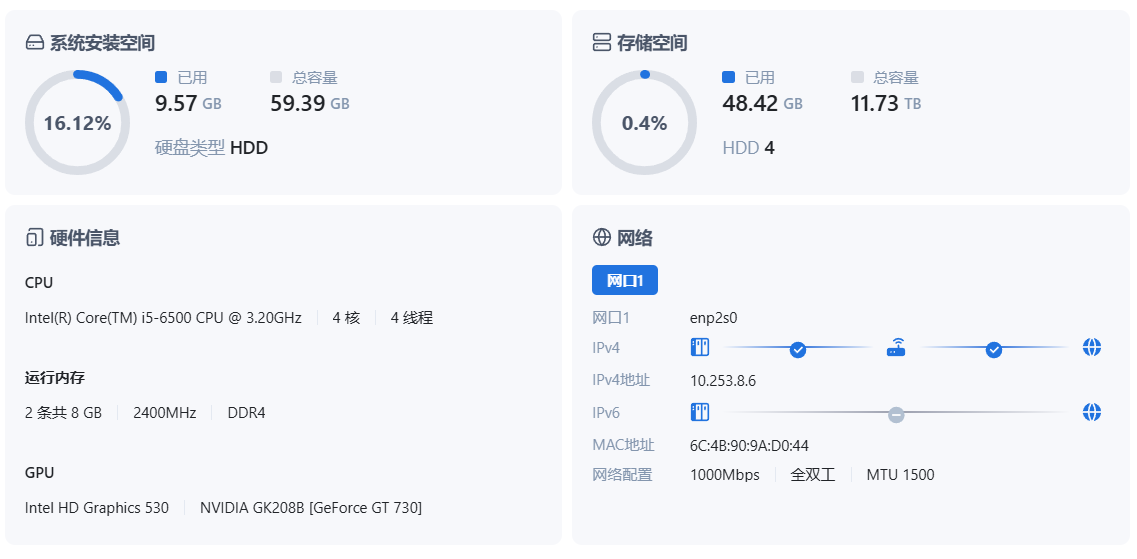The width and height of the screenshot is (1137, 559).
Task: Click the internet globe in IPv4 row
Action: [x=1092, y=348]
